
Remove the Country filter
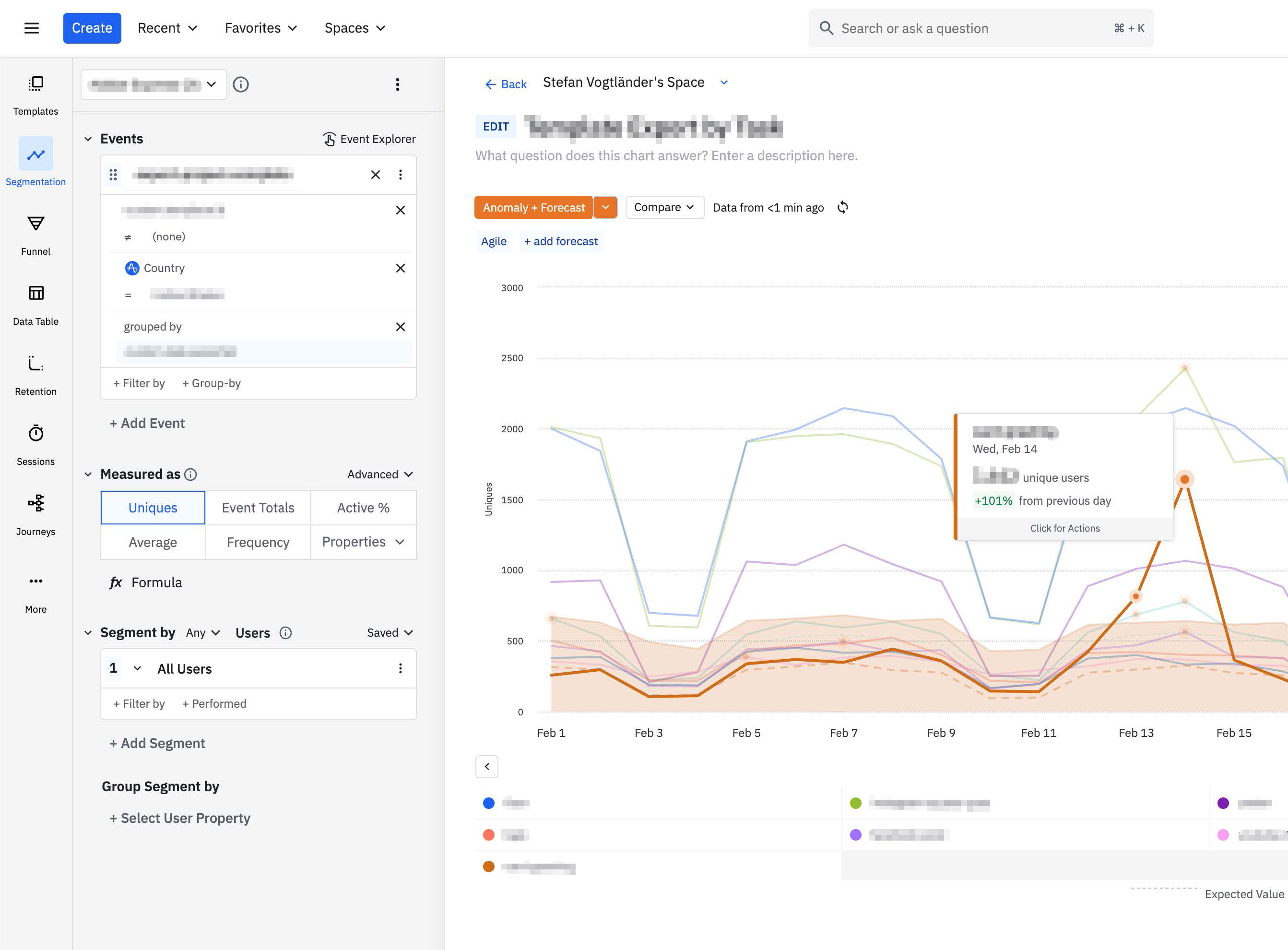tap(400, 268)
